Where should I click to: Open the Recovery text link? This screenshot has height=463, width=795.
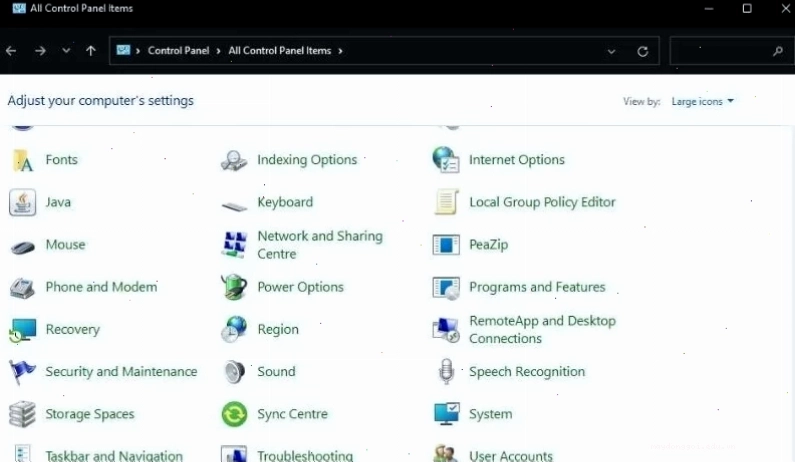(73, 330)
